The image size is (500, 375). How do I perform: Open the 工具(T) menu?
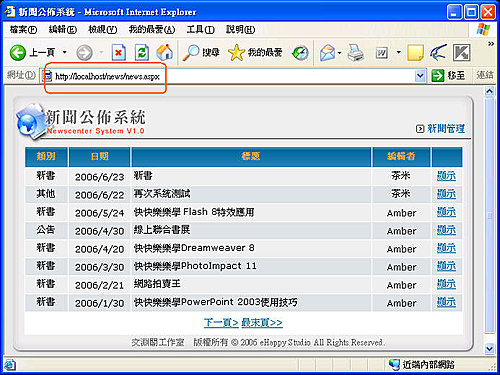200,30
